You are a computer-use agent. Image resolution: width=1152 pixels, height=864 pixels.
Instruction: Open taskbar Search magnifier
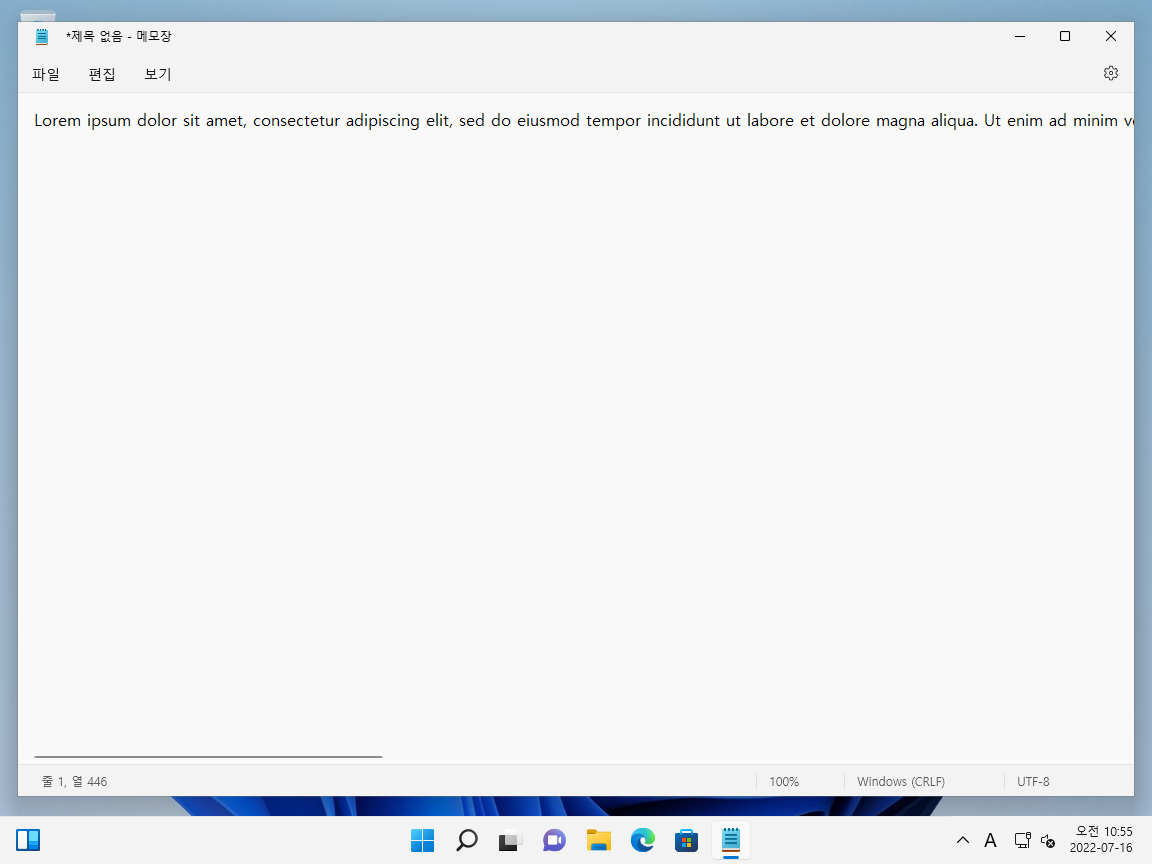467,840
